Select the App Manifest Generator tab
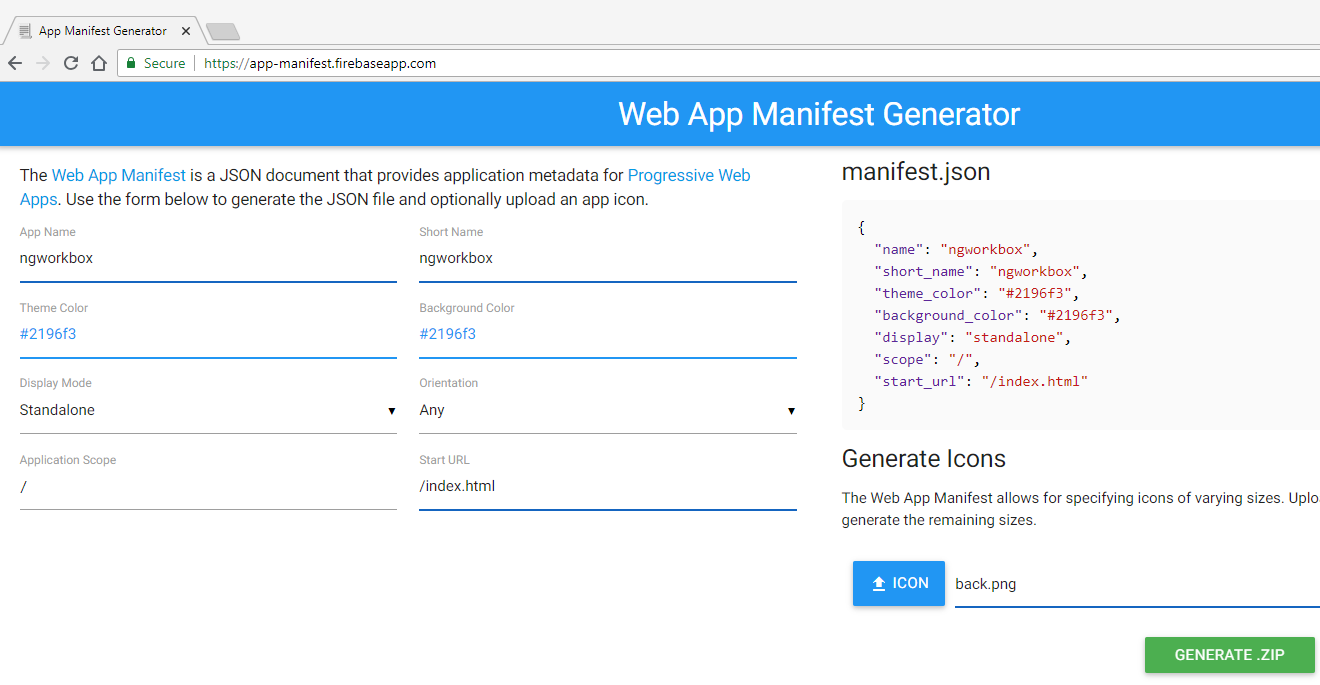The width and height of the screenshot is (1320, 685). 102,31
